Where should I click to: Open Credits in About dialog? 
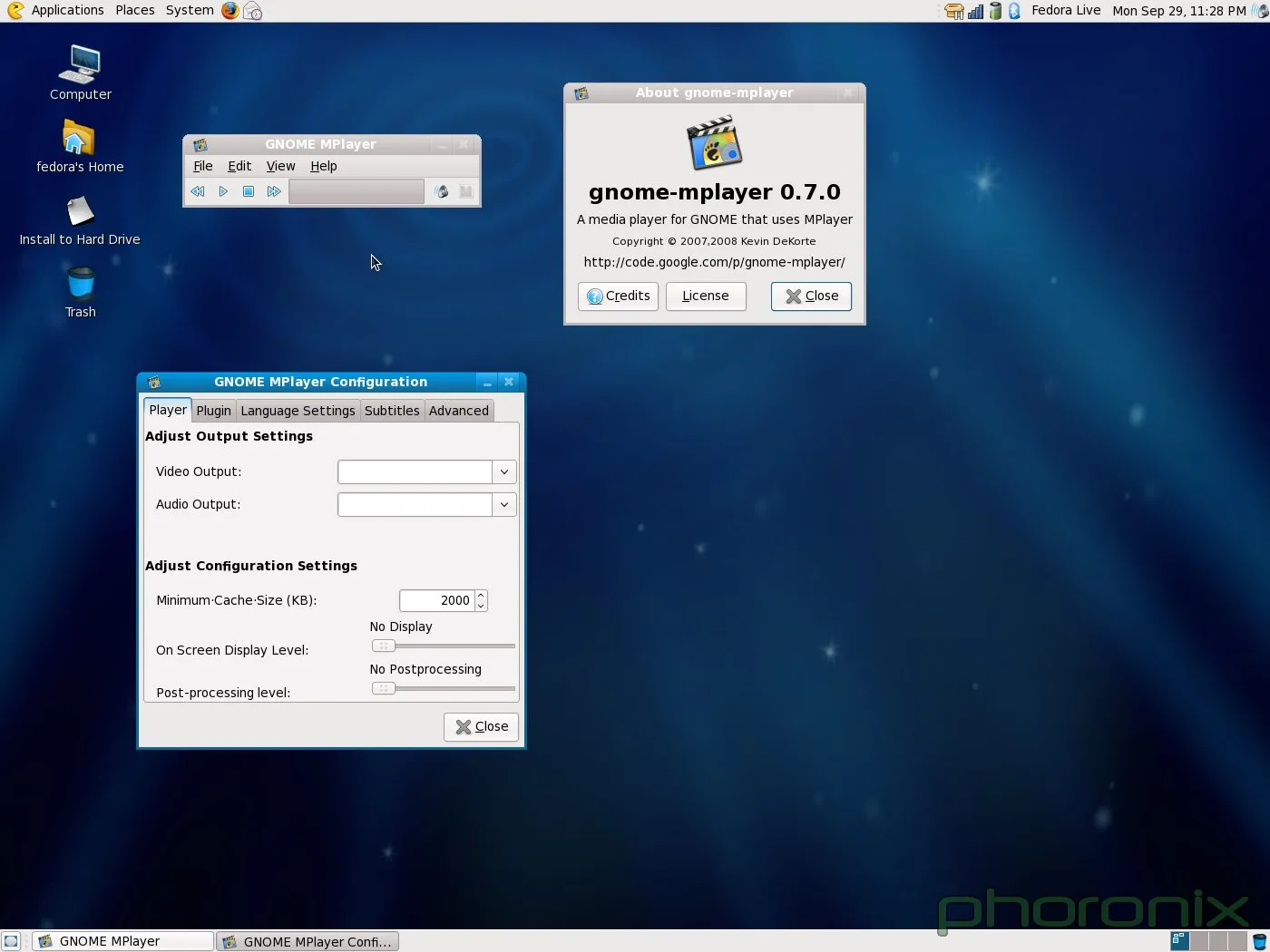(x=618, y=296)
